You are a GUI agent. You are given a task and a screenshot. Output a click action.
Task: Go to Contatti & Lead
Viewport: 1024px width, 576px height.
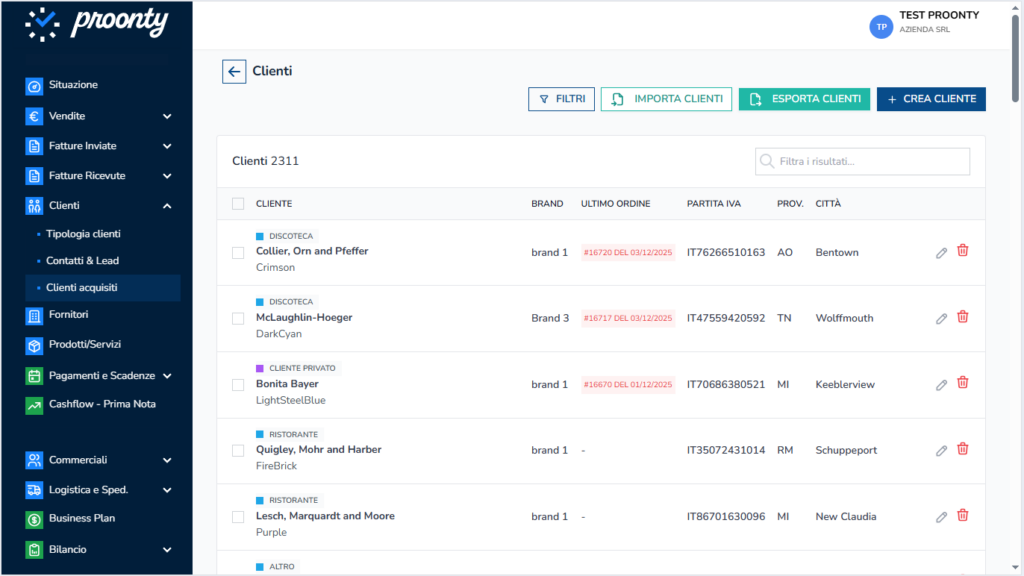(82, 261)
